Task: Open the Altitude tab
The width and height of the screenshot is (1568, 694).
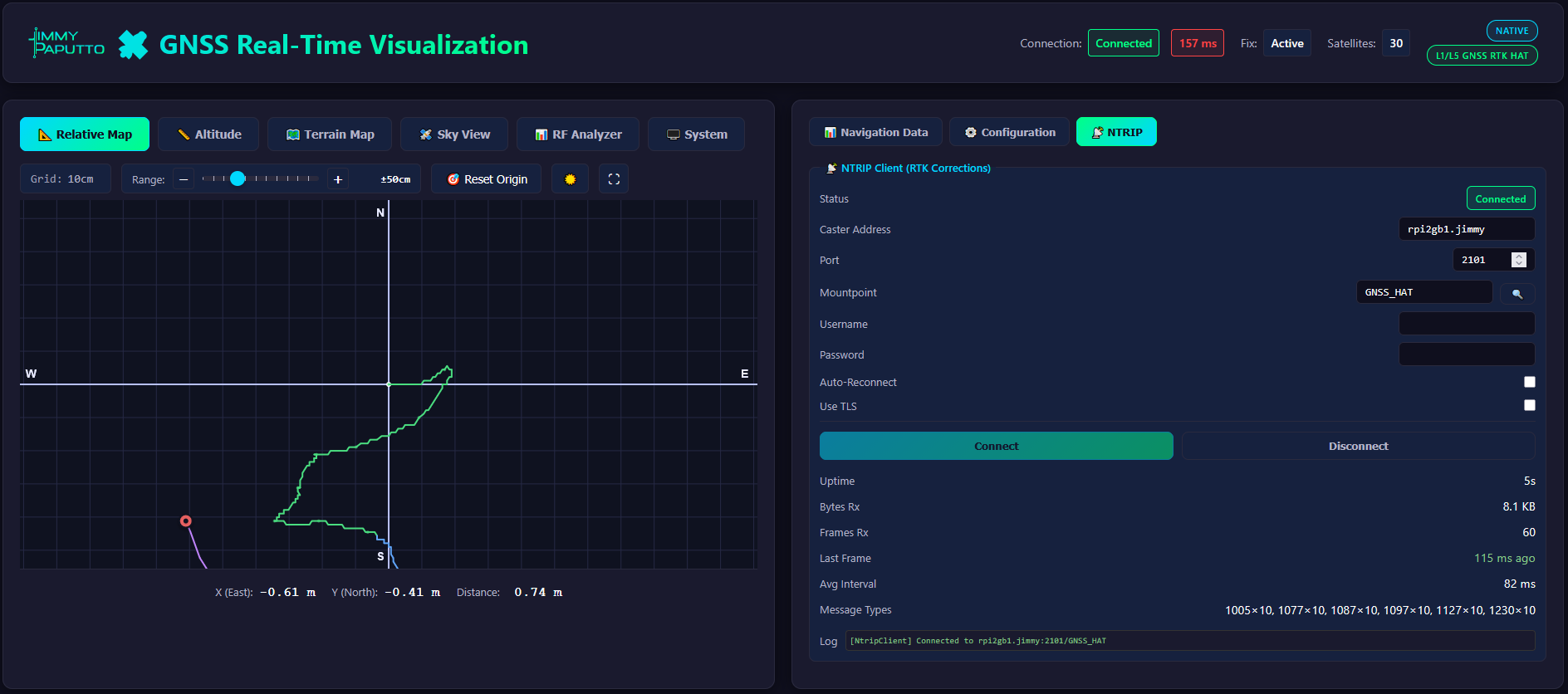Action: pos(208,134)
